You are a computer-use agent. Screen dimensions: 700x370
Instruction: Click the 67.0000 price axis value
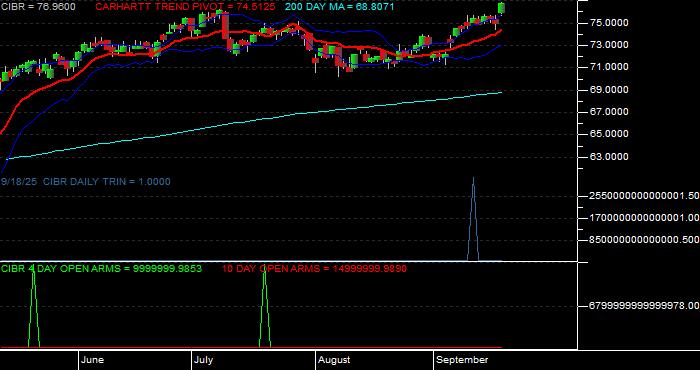coord(610,112)
